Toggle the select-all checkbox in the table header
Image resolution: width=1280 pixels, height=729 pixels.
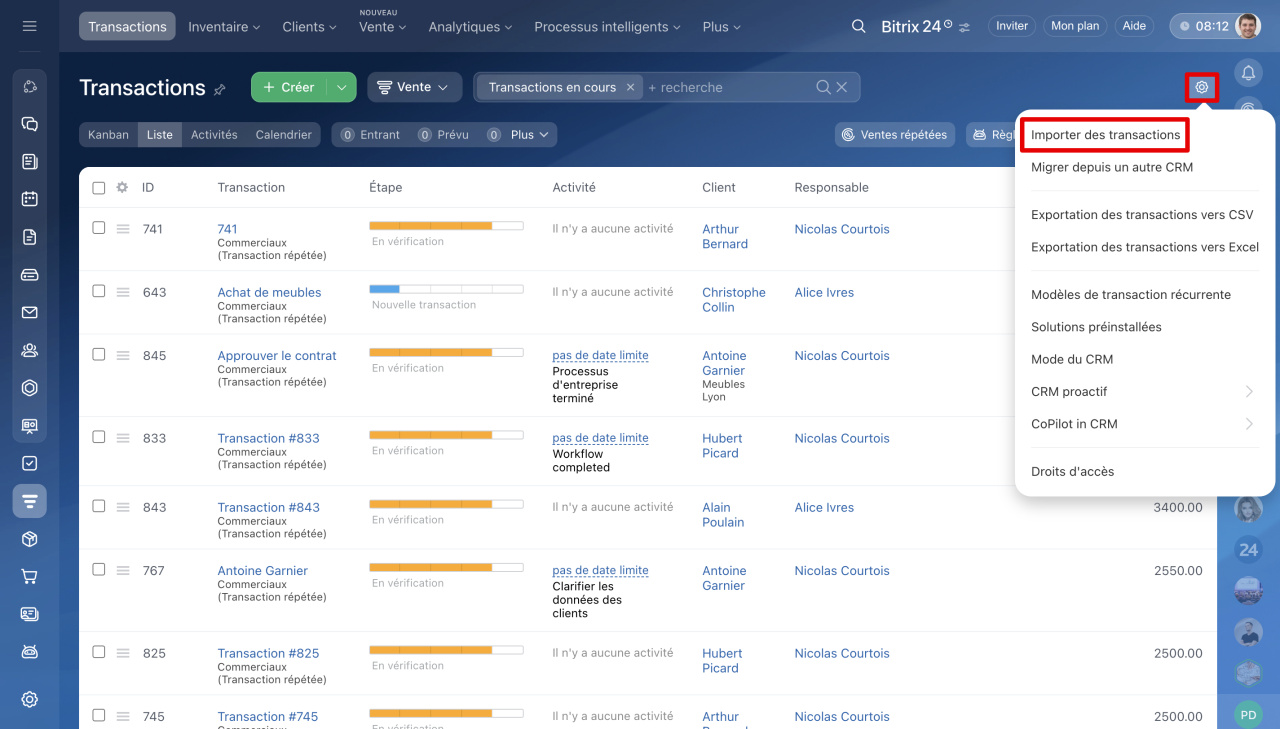(x=99, y=187)
